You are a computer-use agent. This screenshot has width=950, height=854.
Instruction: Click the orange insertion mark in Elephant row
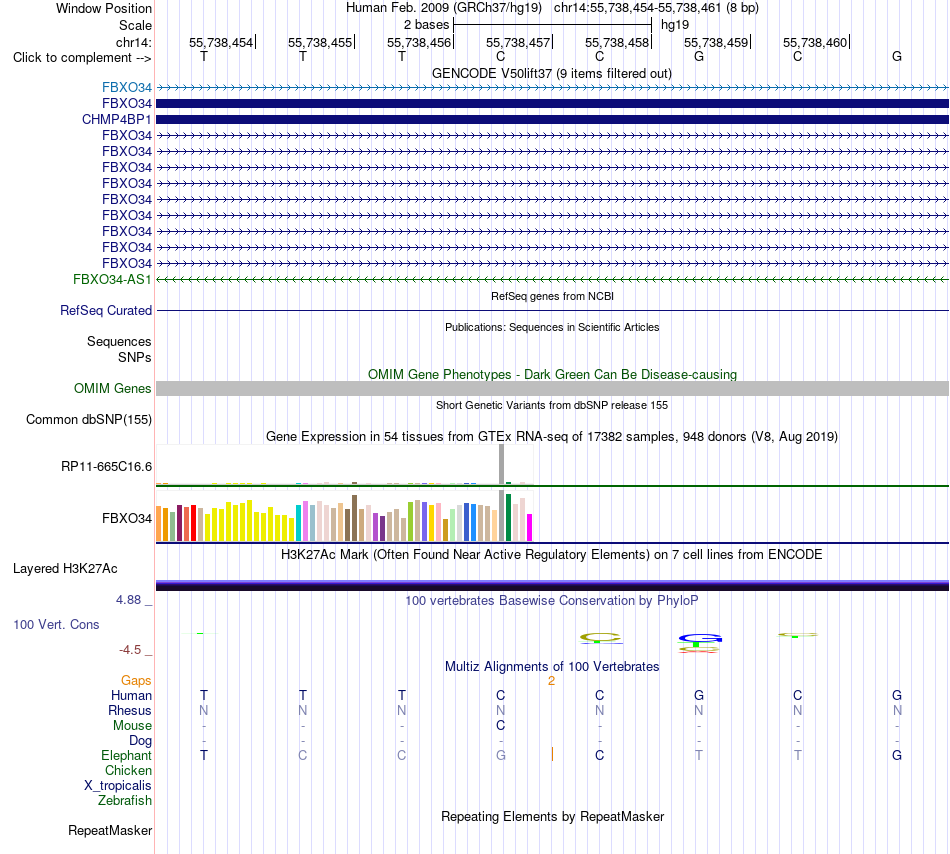click(x=552, y=754)
